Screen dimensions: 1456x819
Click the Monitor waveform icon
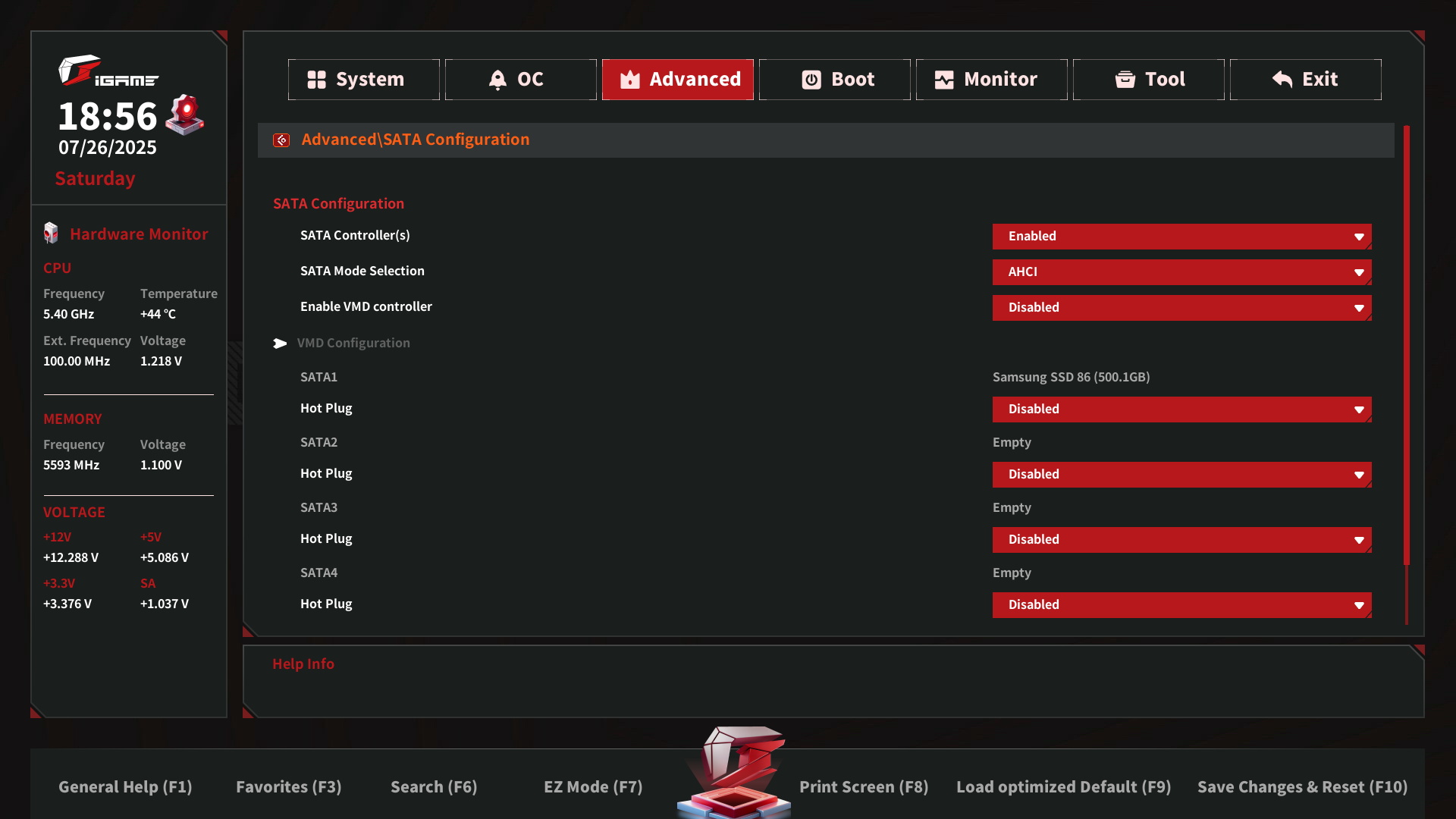(944, 80)
